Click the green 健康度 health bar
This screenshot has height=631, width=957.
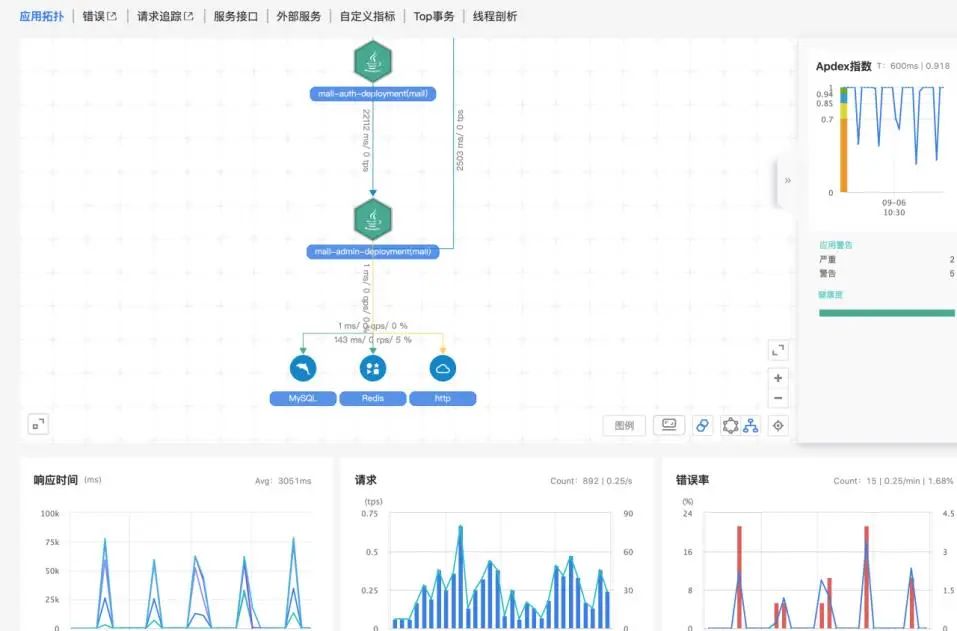[886, 313]
